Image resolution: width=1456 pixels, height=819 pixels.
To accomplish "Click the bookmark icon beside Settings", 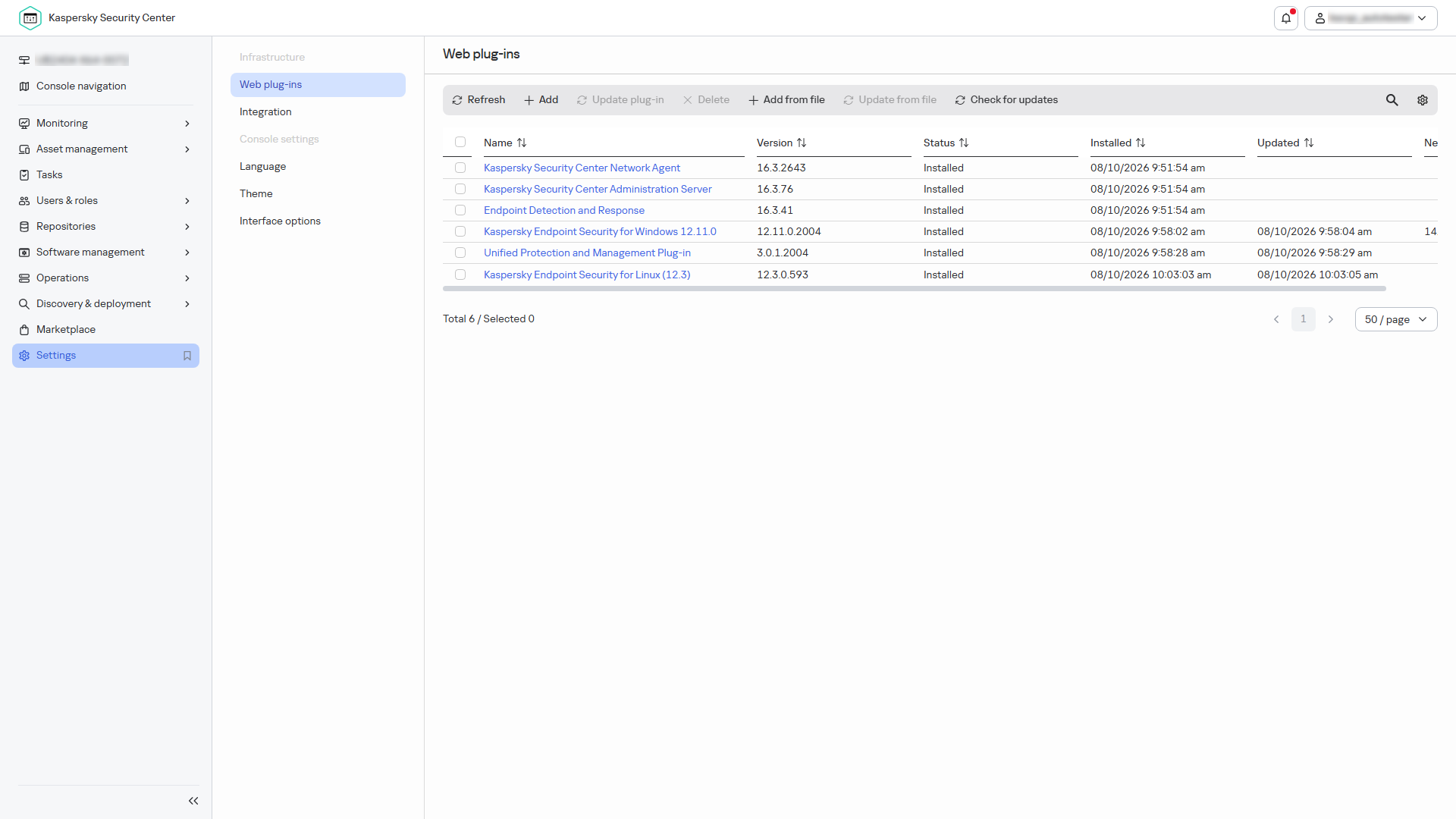I will coord(187,356).
